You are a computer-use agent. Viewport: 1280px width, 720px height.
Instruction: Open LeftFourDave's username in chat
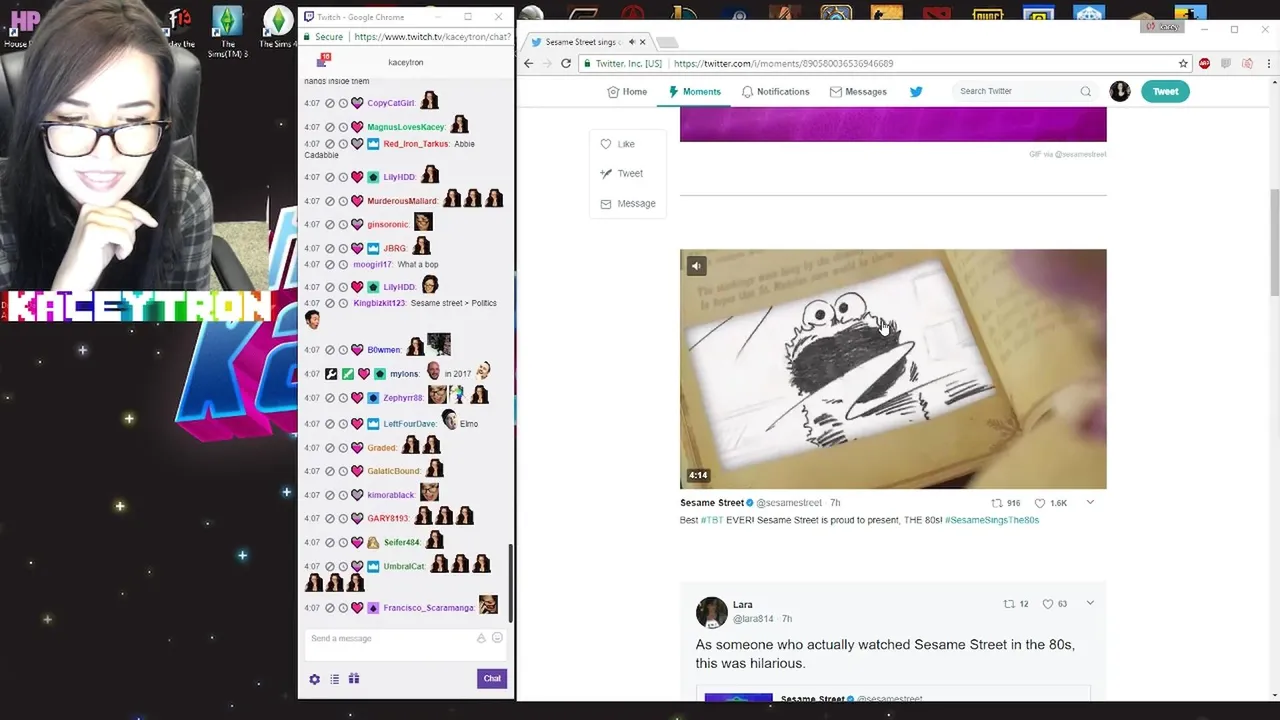[x=410, y=424]
